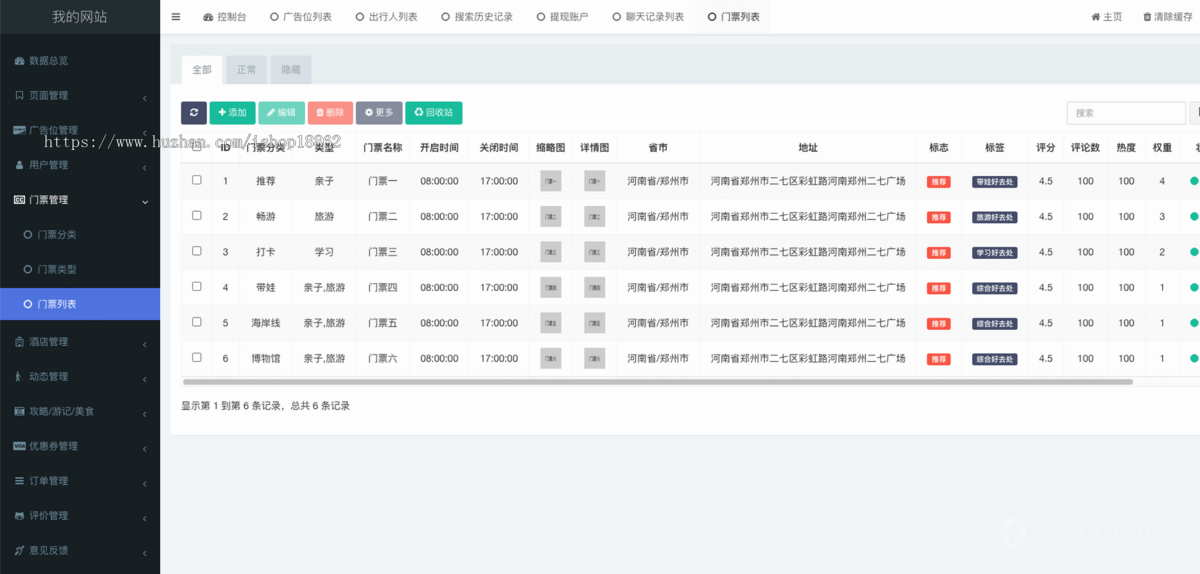Screen dimensions: 1200x574
Task: Click the green 添加 button
Action: pos(232,113)
